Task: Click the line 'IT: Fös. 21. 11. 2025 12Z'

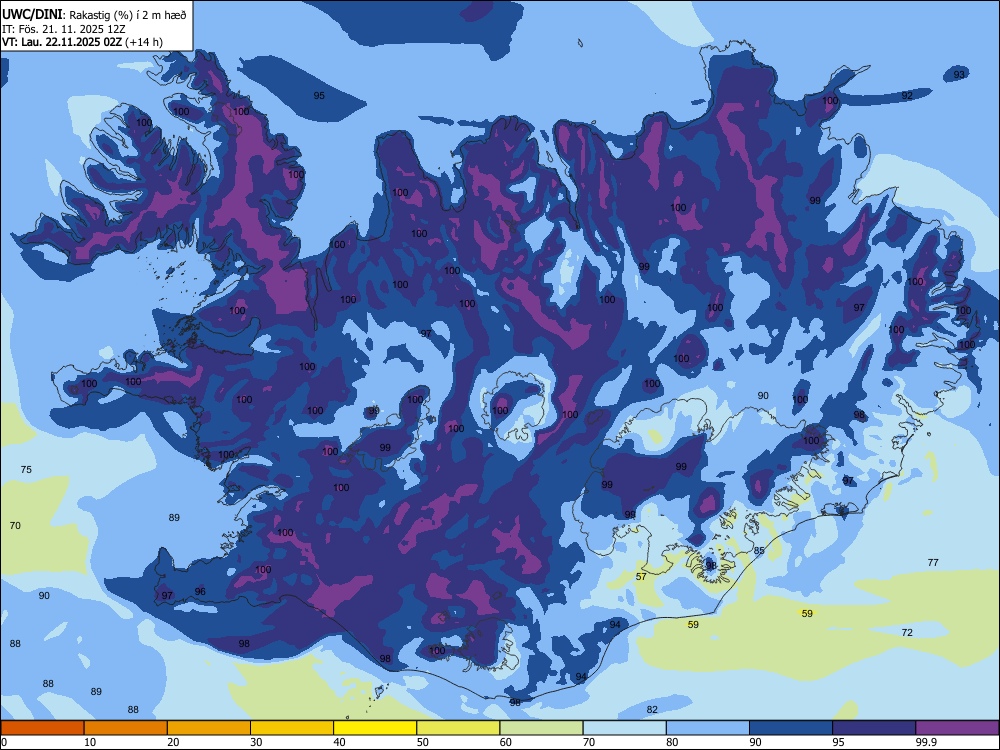Action: pos(64,29)
